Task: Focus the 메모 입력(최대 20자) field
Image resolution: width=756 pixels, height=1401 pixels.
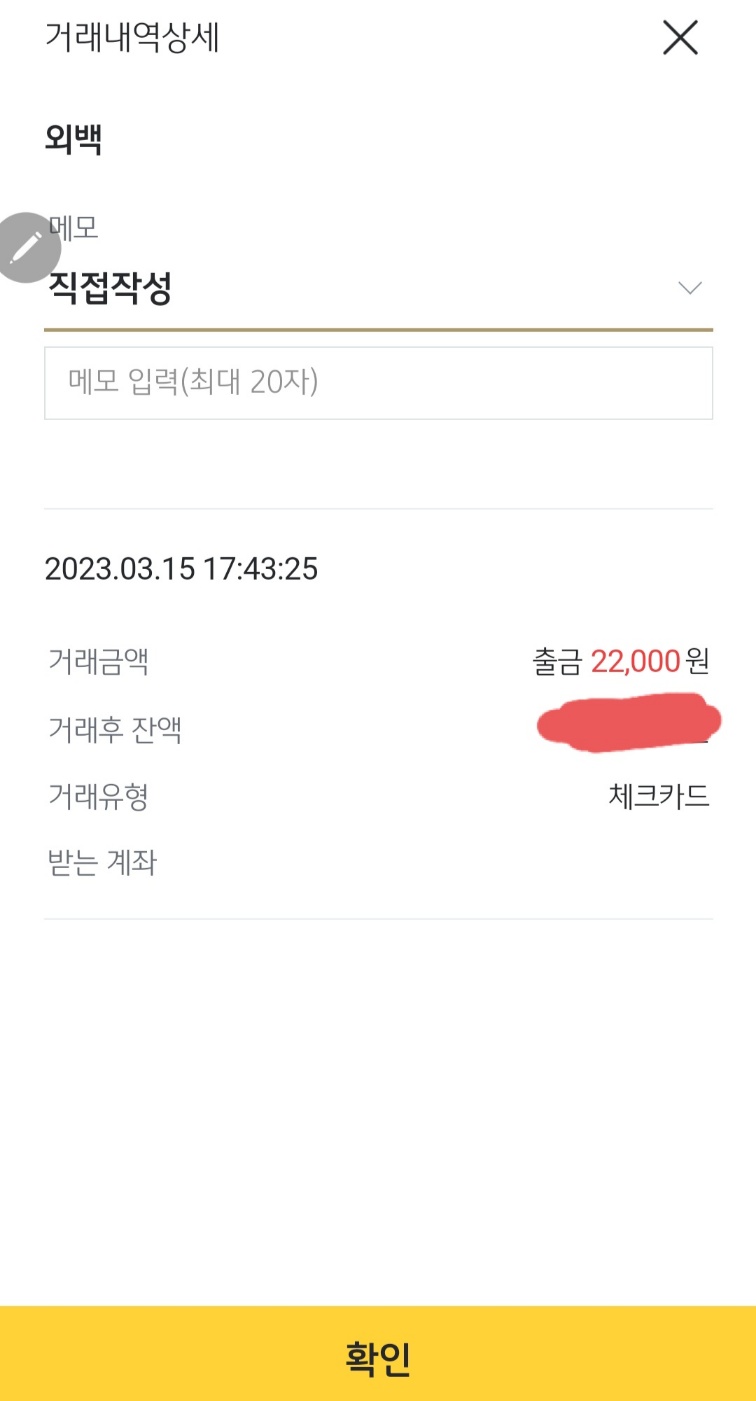Action: coord(378,382)
